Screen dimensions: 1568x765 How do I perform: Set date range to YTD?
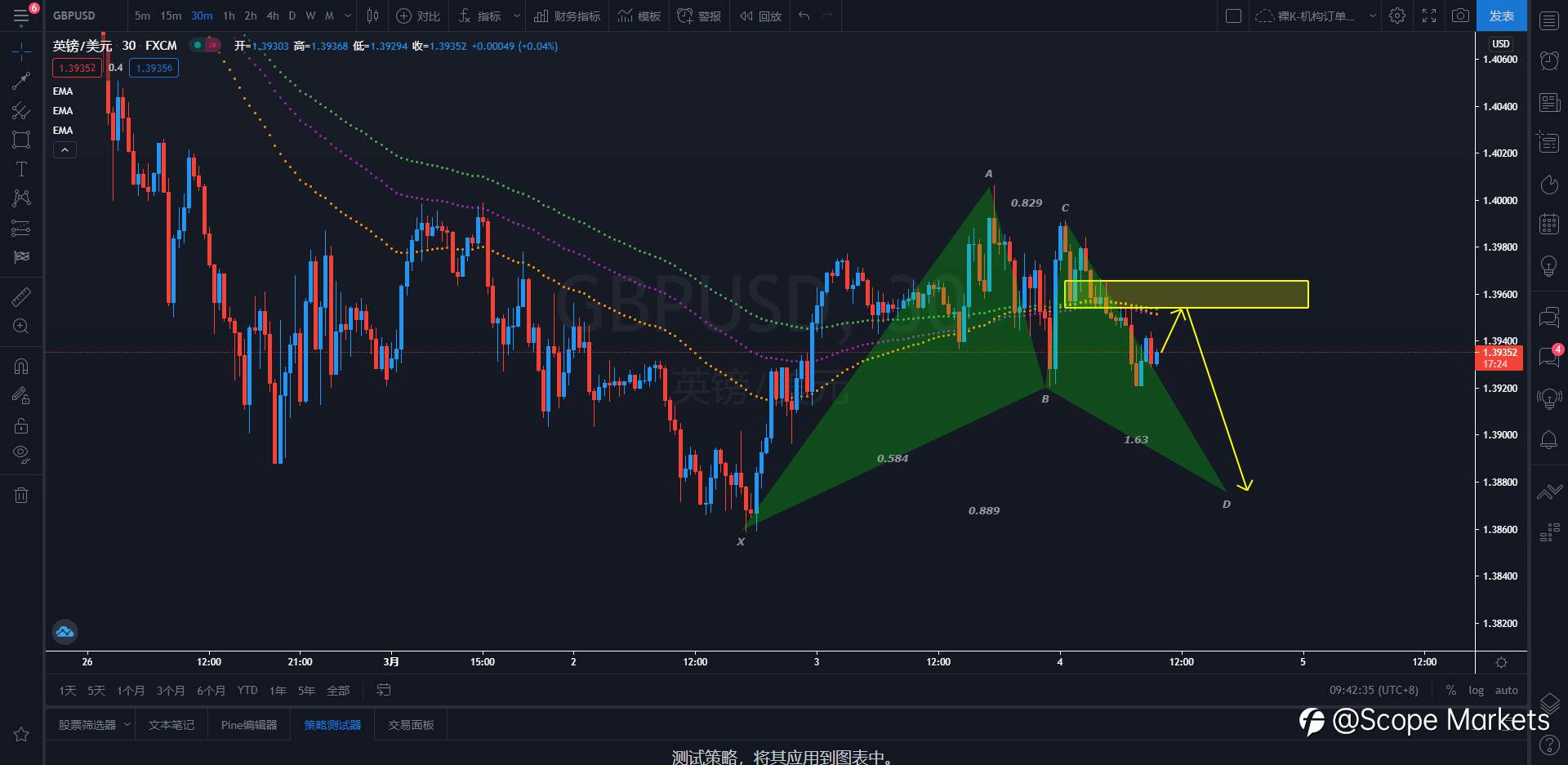247,691
